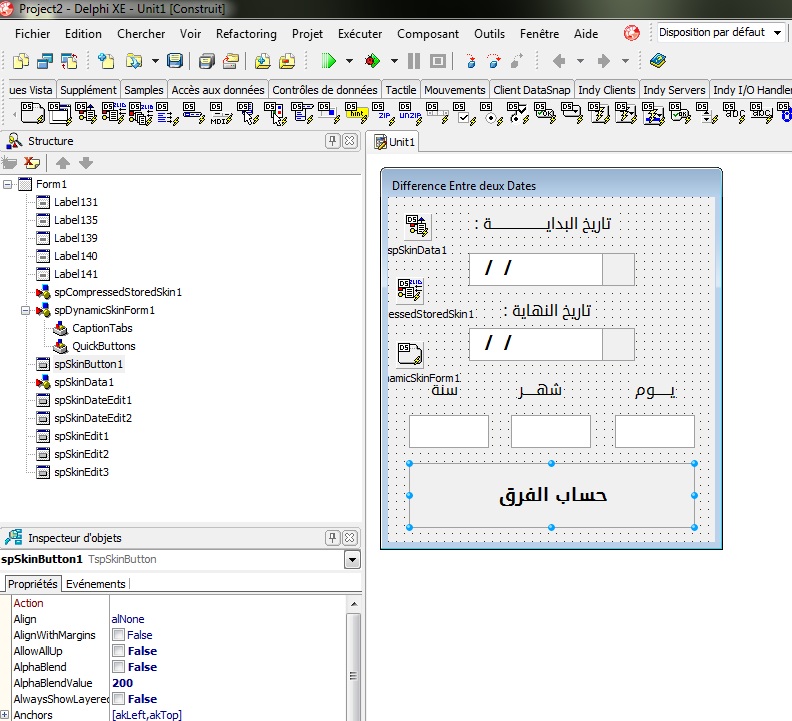This screenshot has width=792, height=721.
Task: Open the Composant menu
Action: 428,34
